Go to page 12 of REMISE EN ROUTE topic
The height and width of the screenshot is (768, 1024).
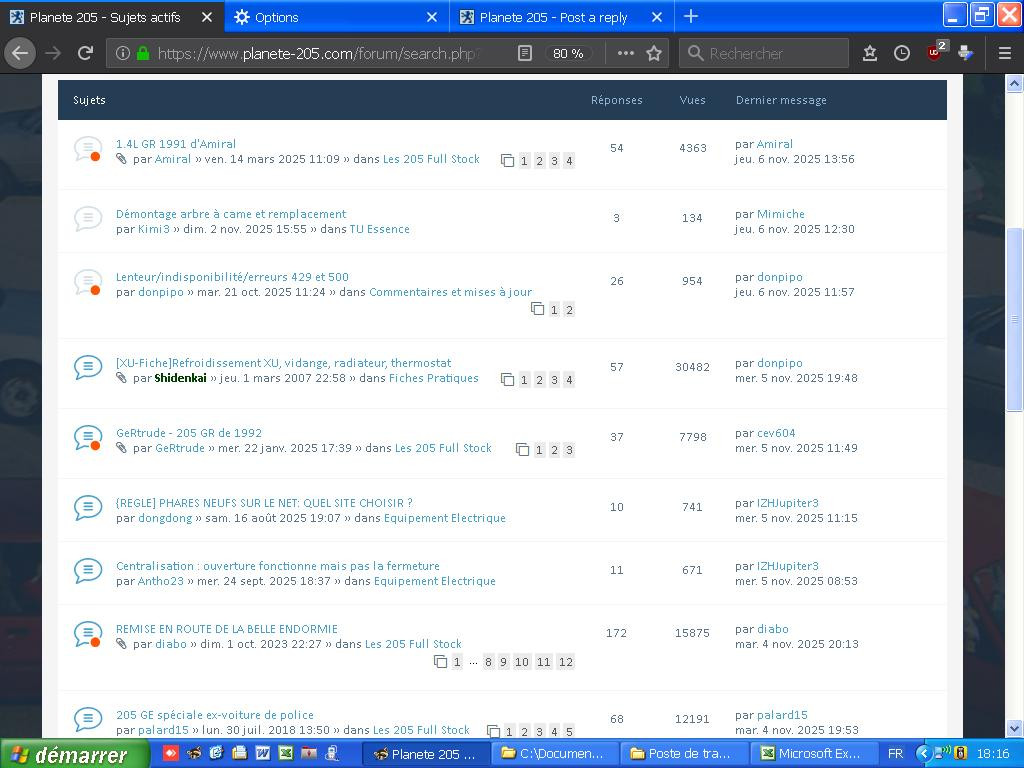tap(565, 662)
